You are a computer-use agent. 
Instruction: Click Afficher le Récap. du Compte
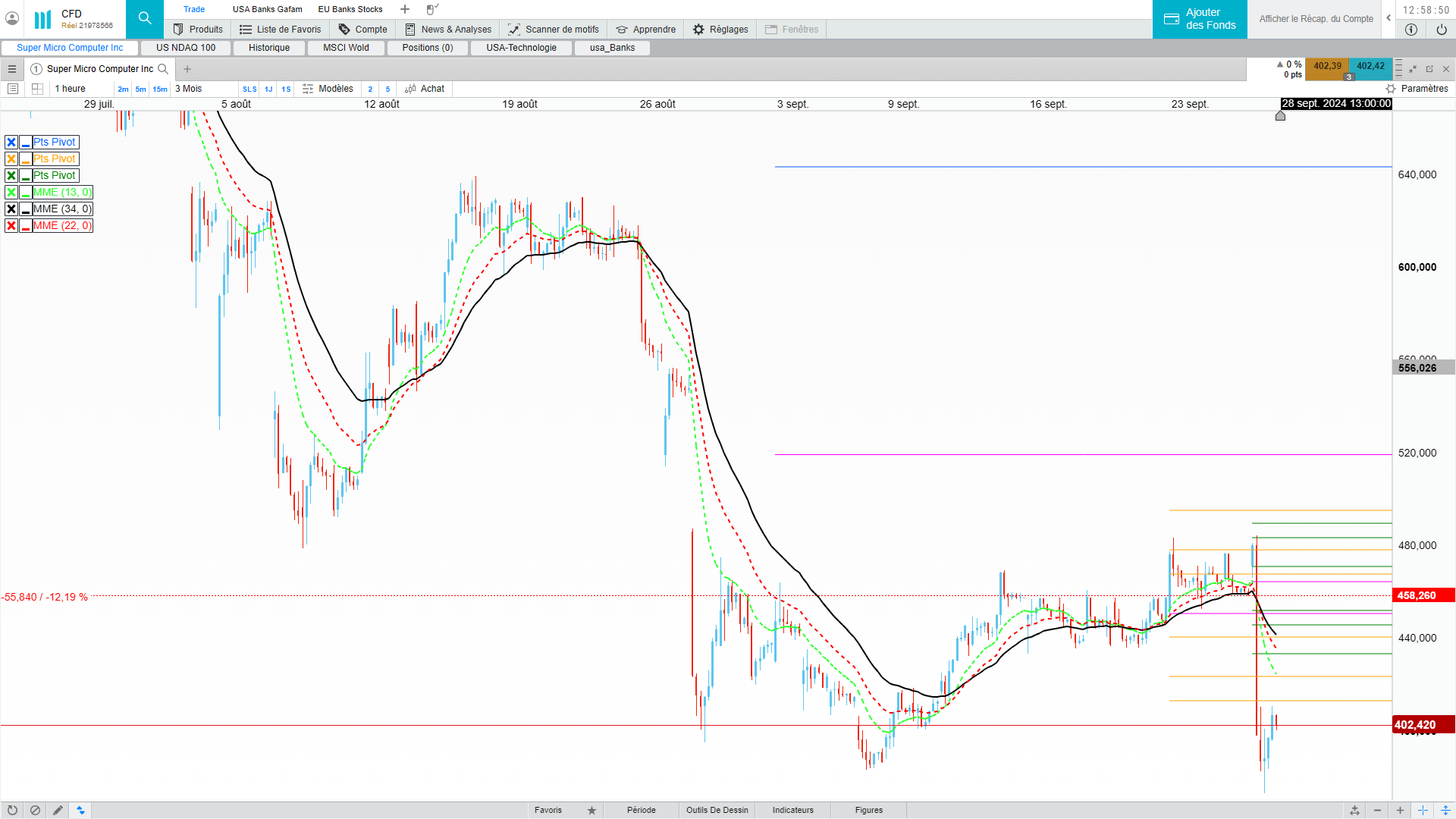coord(1316,19)
